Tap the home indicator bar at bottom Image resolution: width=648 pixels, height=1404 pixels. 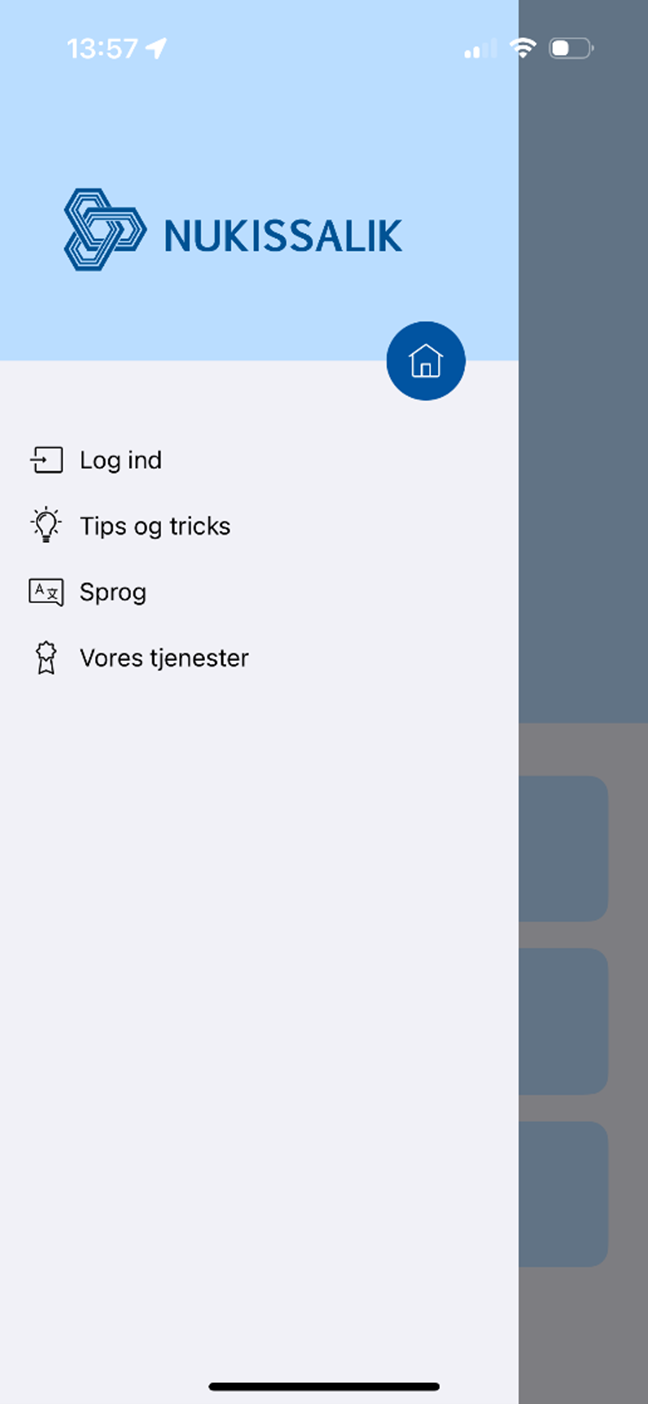click(x=324, y=1387)
